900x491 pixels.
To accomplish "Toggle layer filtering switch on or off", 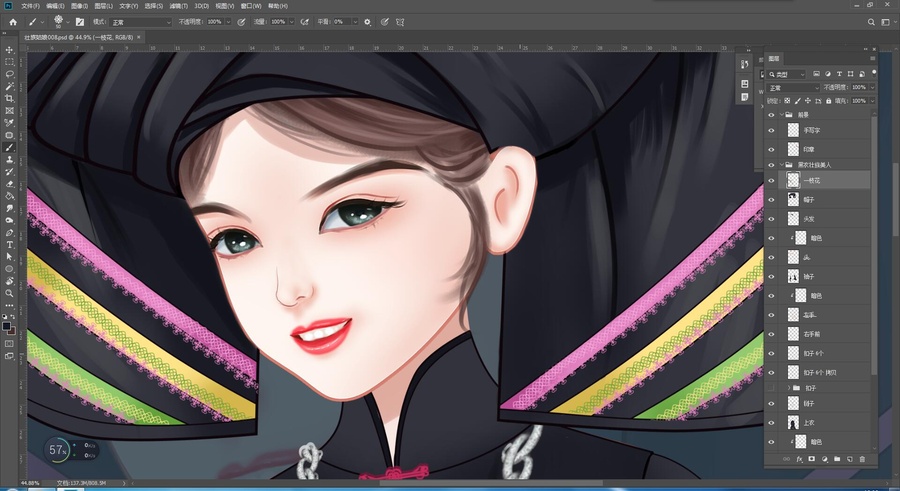I will point(874,73).
